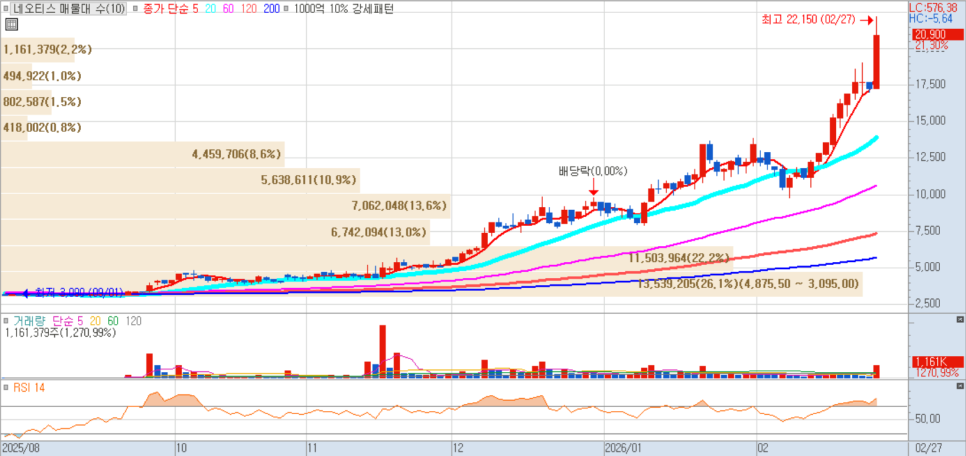966x456 pixels.
Task: Click the square marker before 거래량
Action: click(x=7, y=321)
